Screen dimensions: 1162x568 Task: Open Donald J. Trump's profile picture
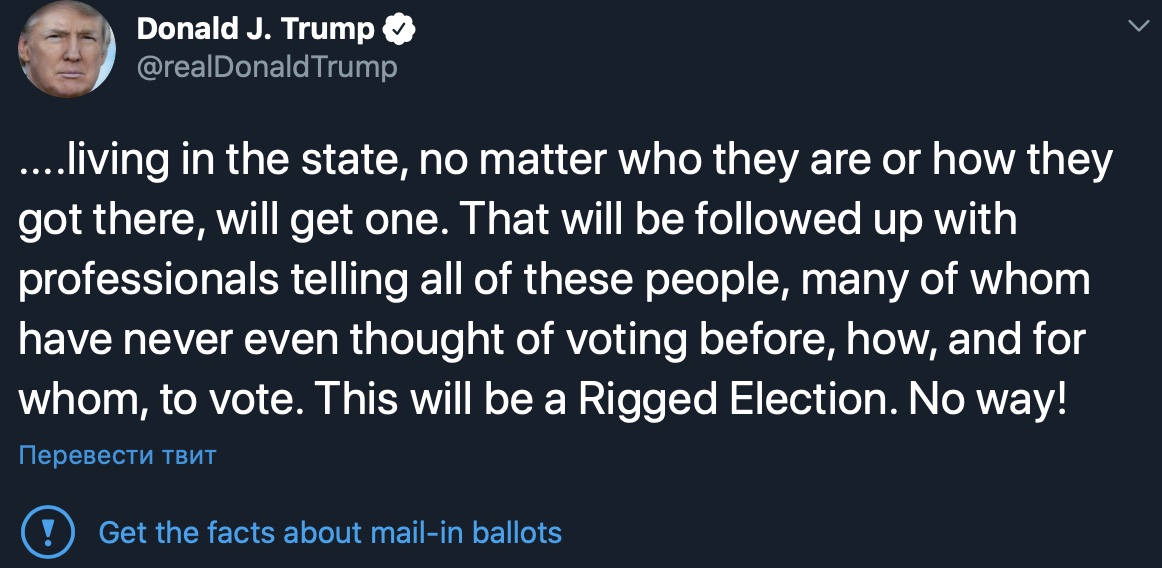coord(67,50)
